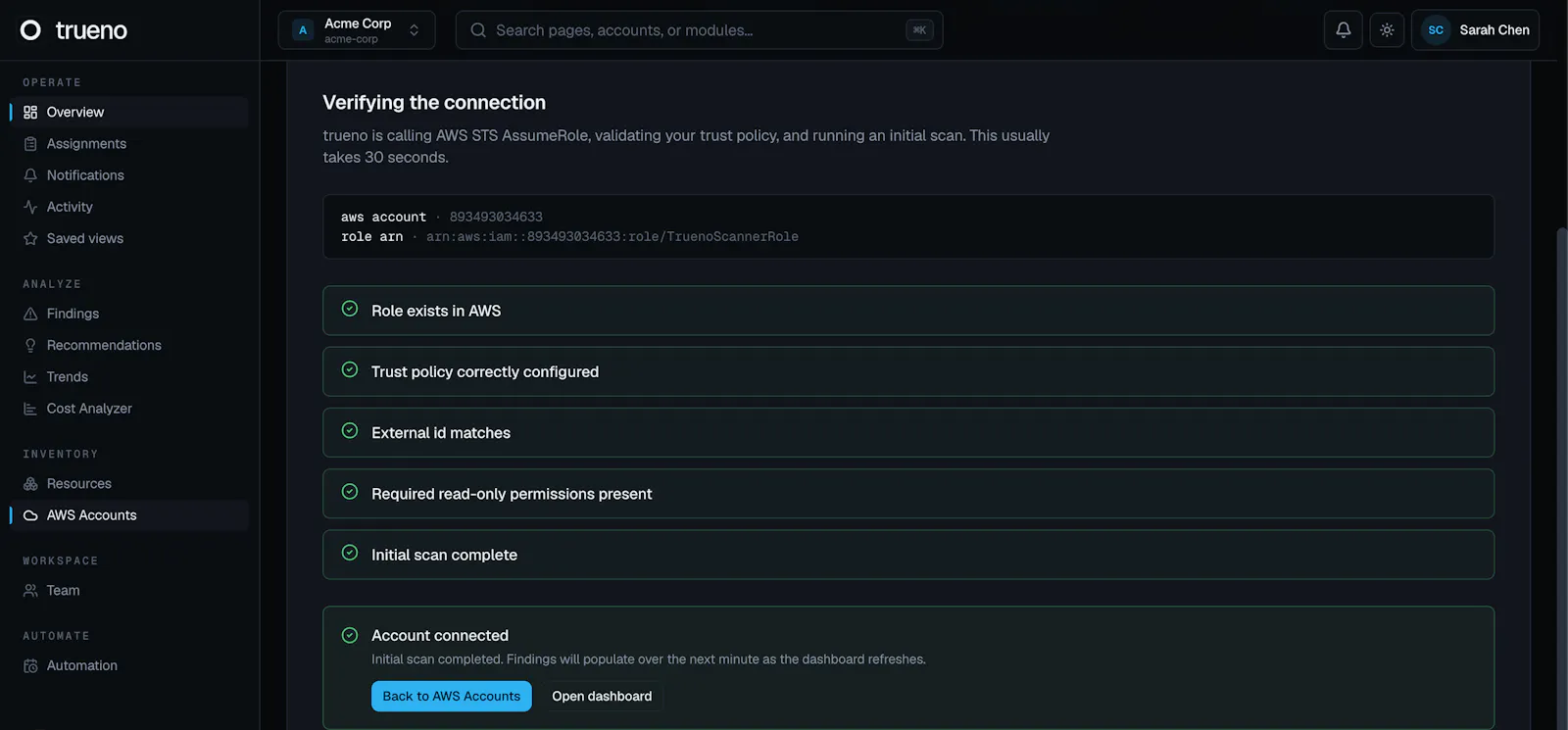Open the notifications bell in header

[x=1343, y=30]
